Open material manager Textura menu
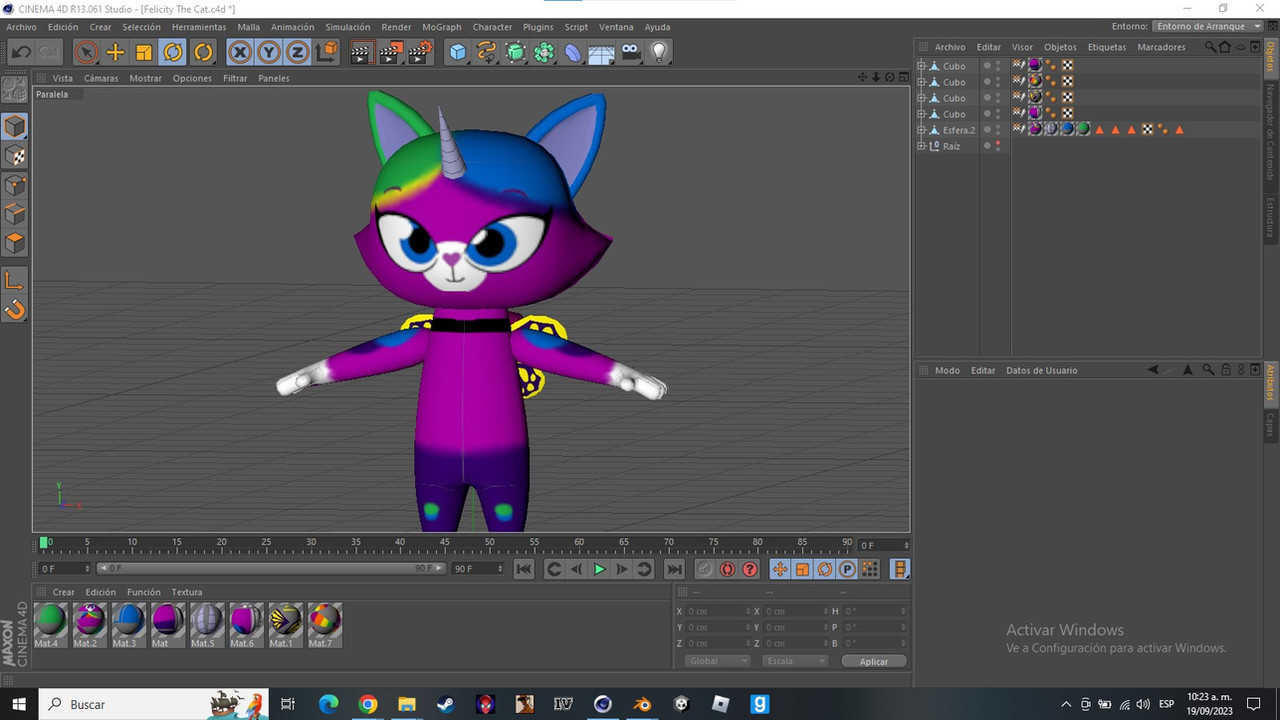This screenshot has height=720, width=1280. click(186, 592)
